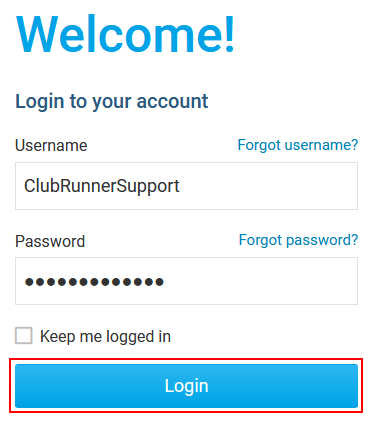
Task: Click the masked password dots
Action: coord(94,282)
